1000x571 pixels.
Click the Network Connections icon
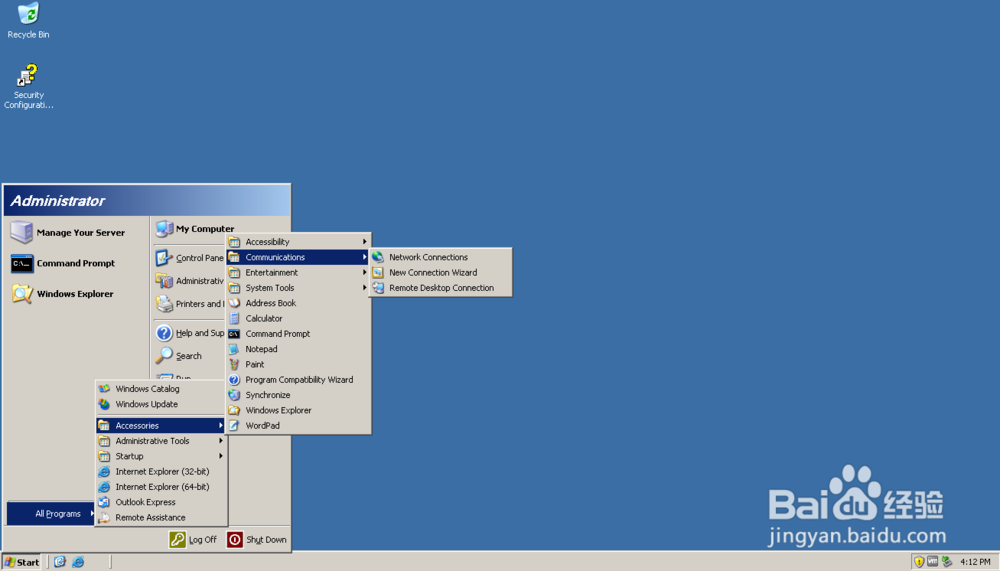(x=378, y=257)
